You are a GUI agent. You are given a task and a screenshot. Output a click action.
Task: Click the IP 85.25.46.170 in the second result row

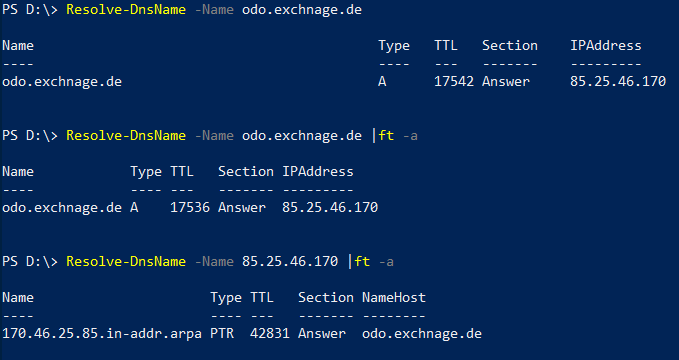point(330,208)
